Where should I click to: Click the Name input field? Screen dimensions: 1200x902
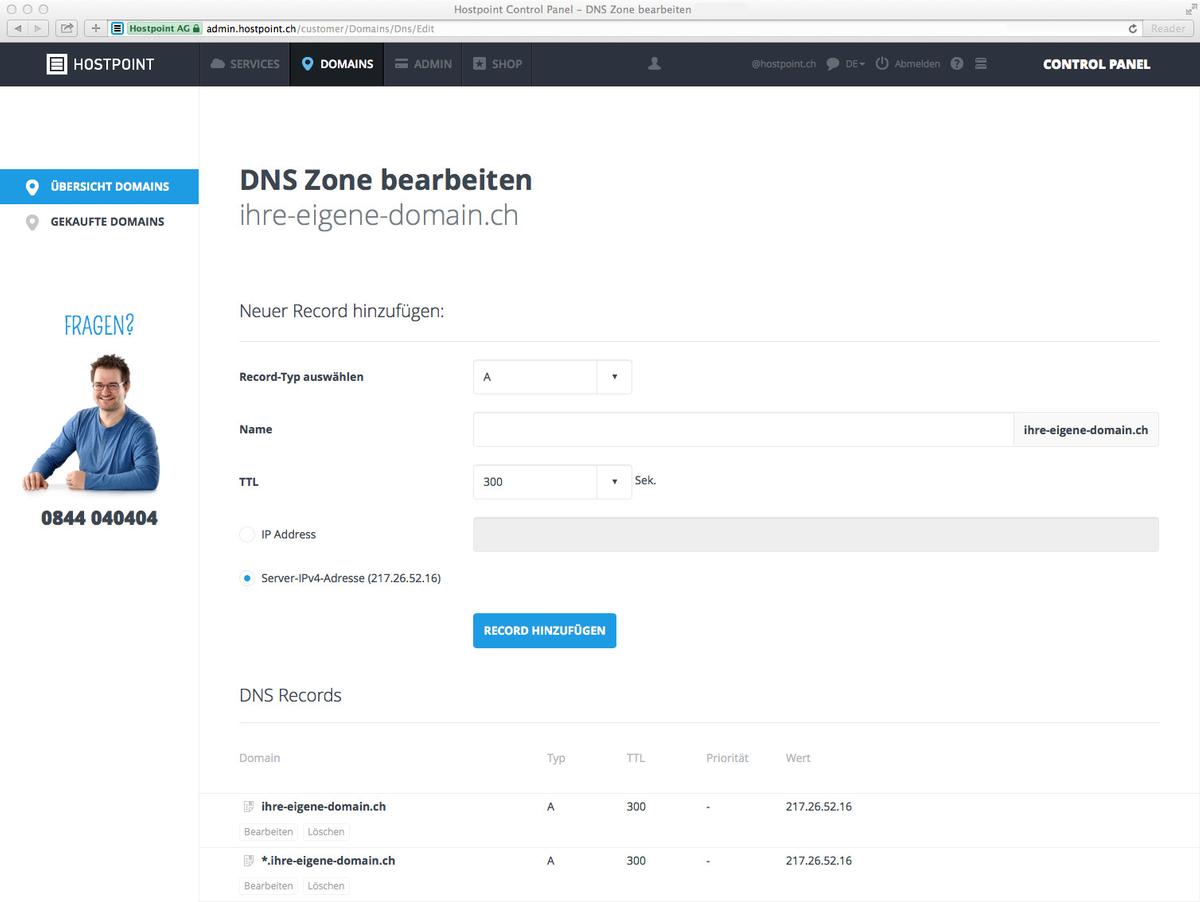(x=742, y=429)
